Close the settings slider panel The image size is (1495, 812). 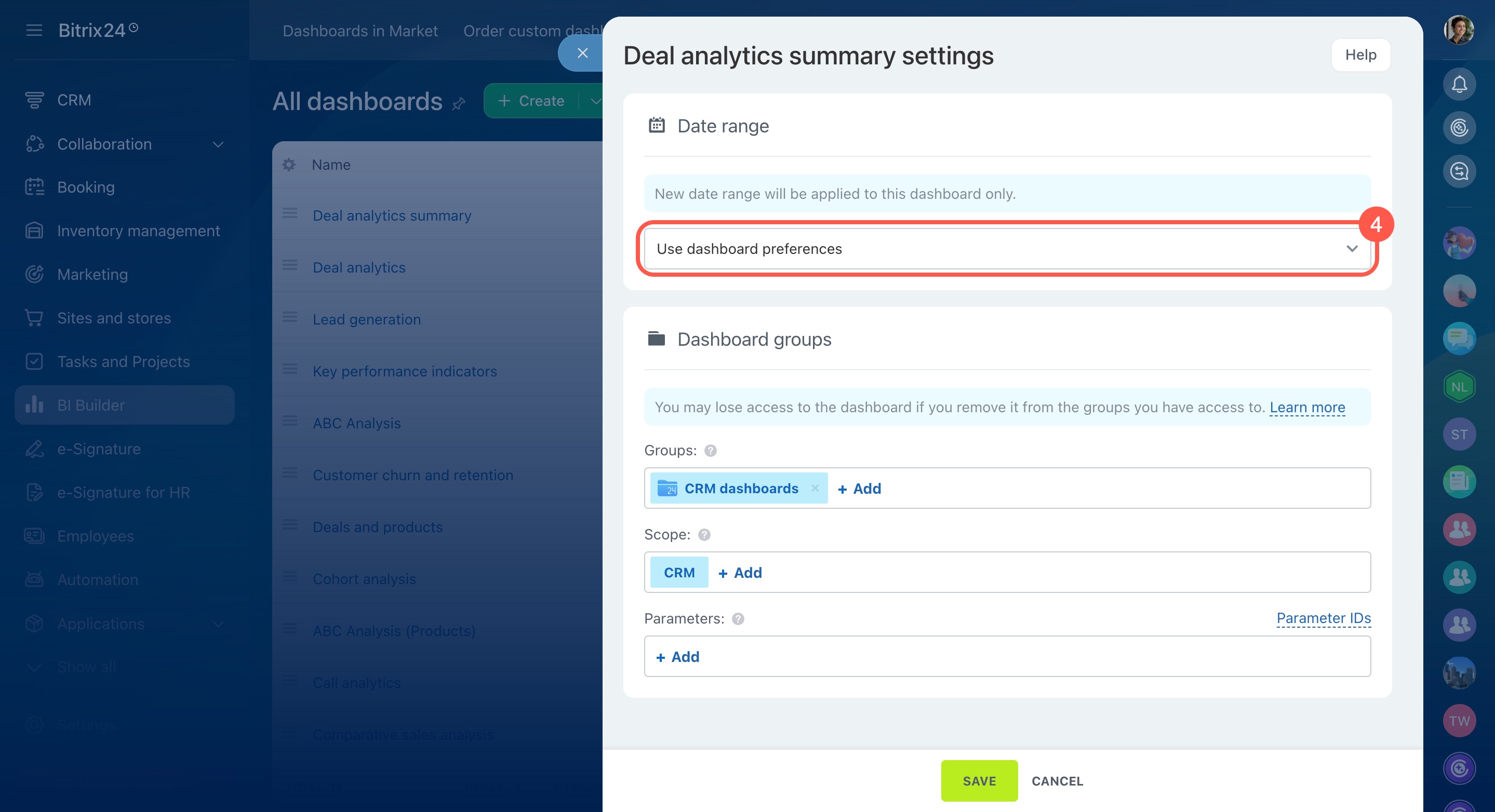(582, 53)
